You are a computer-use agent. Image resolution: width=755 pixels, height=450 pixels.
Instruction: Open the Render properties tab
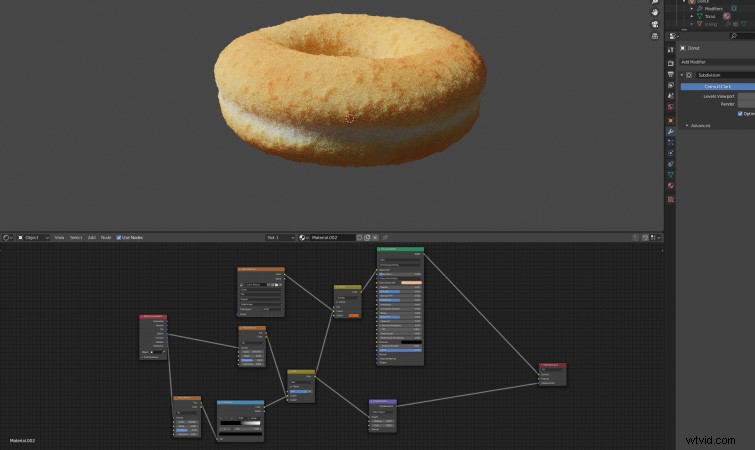670,64
